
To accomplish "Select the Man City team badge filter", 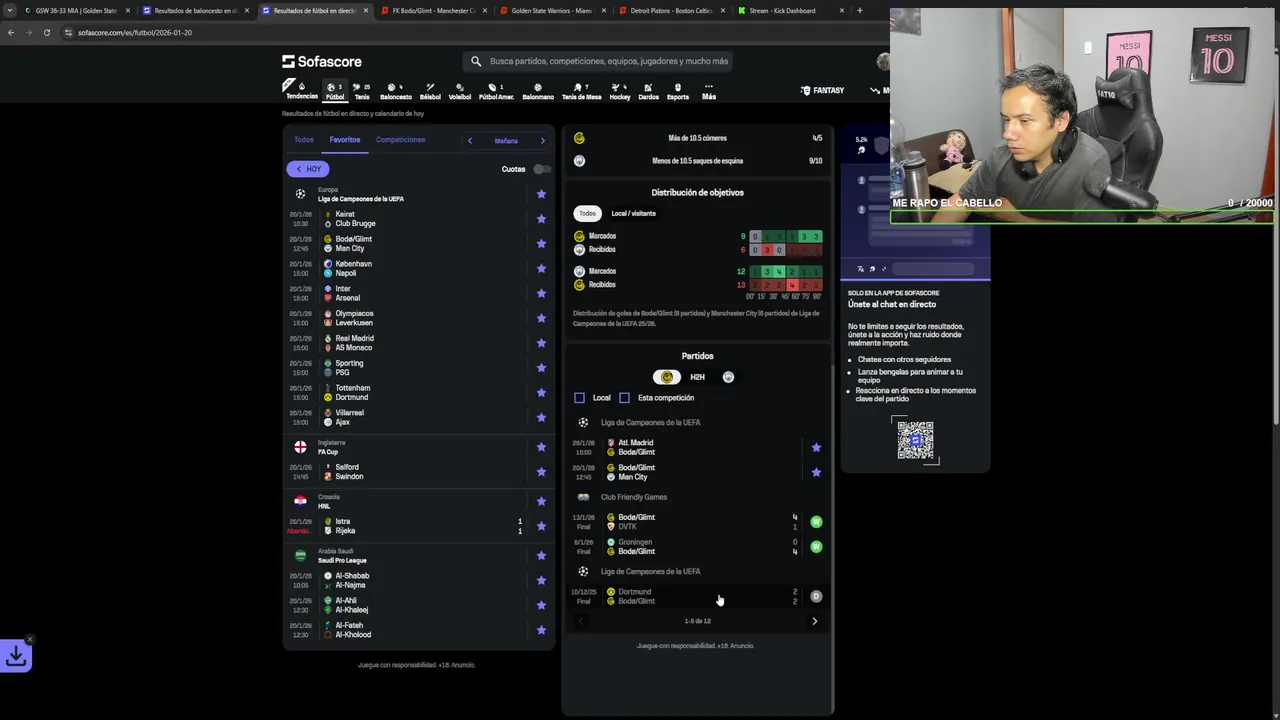I will 728,377.
